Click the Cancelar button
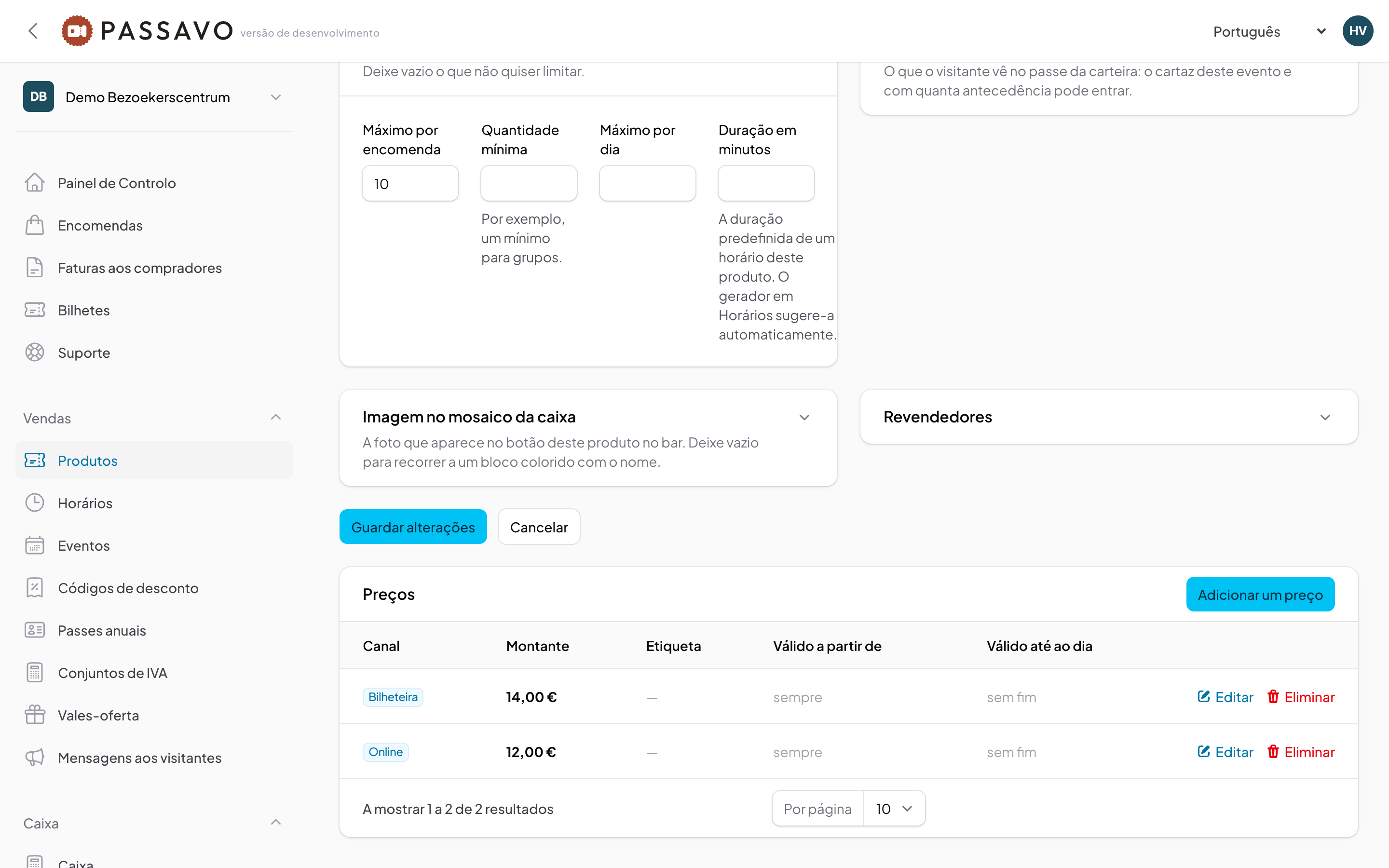 [x=539, y=527]
